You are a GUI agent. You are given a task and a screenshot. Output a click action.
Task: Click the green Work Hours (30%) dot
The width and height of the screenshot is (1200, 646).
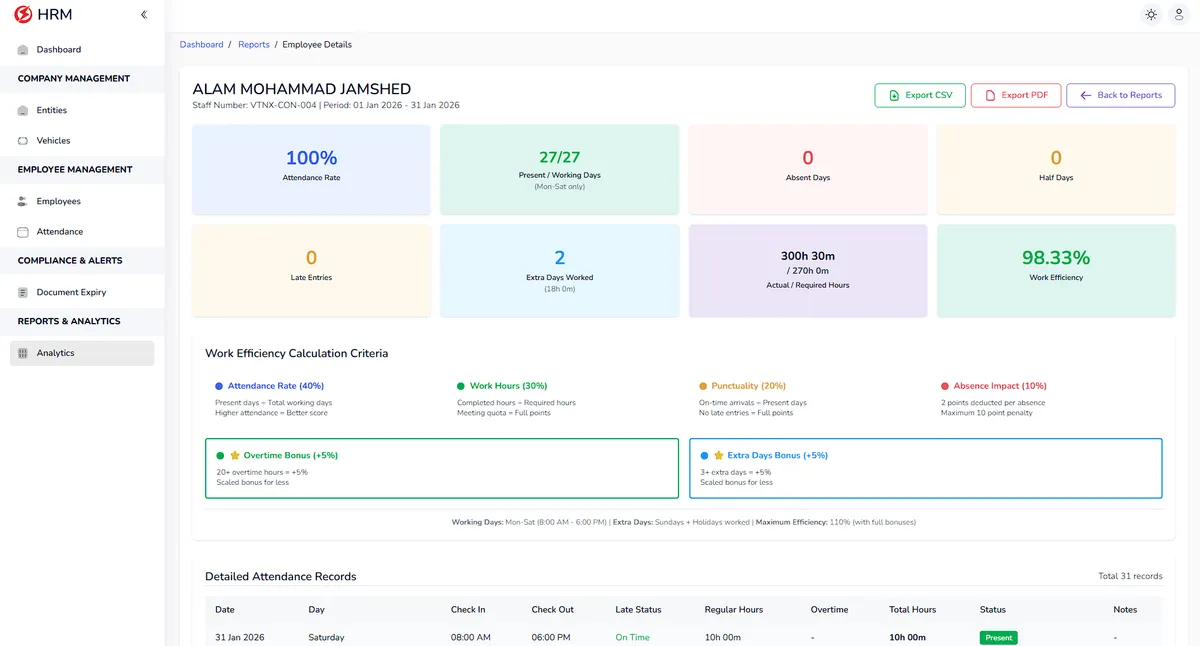click(461, 386)
